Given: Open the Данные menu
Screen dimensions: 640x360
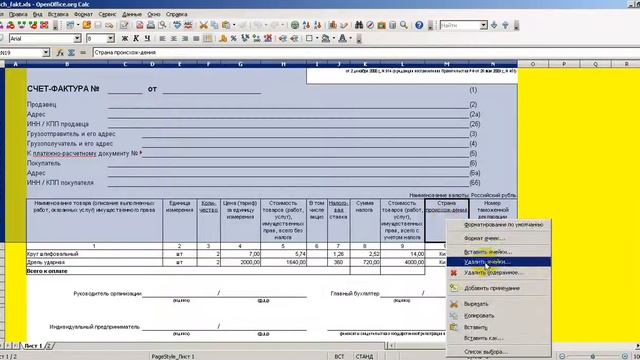Looking at the screenshot, I should click(132, 14).
